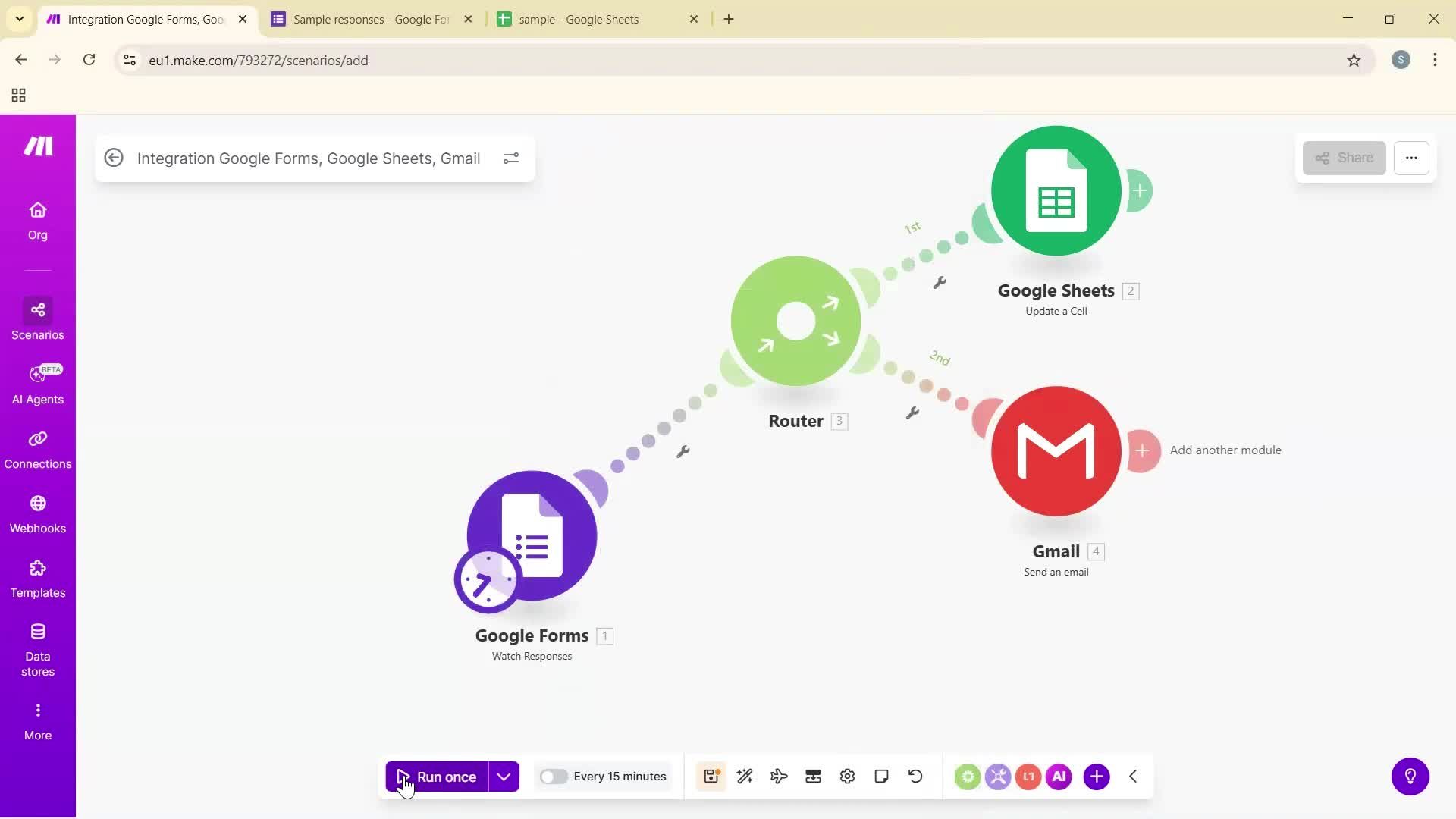
Task: Collapse the right toolbar with chevron
Action: (x=1132, y=776)
